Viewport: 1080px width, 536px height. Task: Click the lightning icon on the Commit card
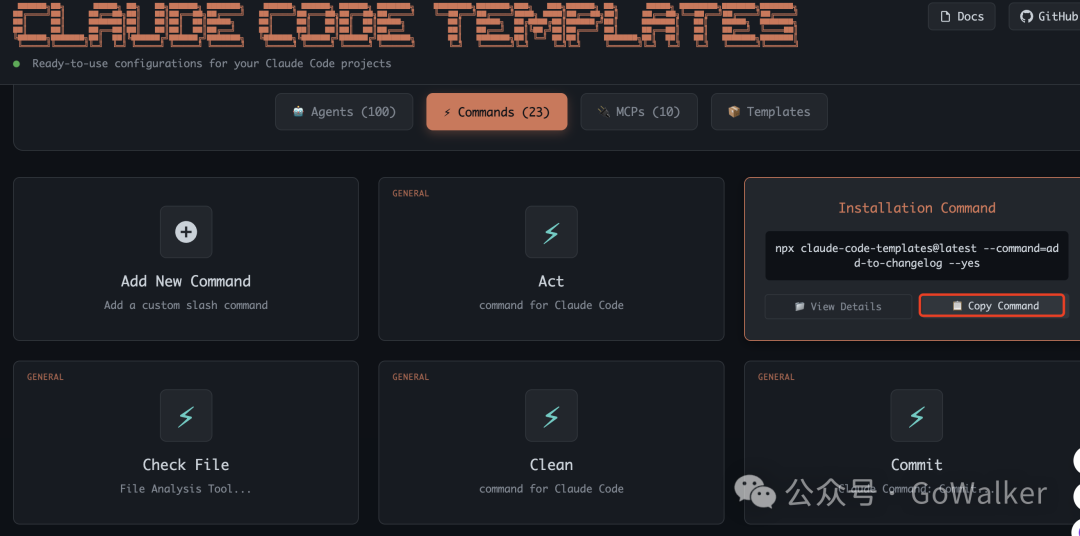click(x=916, y=415)
